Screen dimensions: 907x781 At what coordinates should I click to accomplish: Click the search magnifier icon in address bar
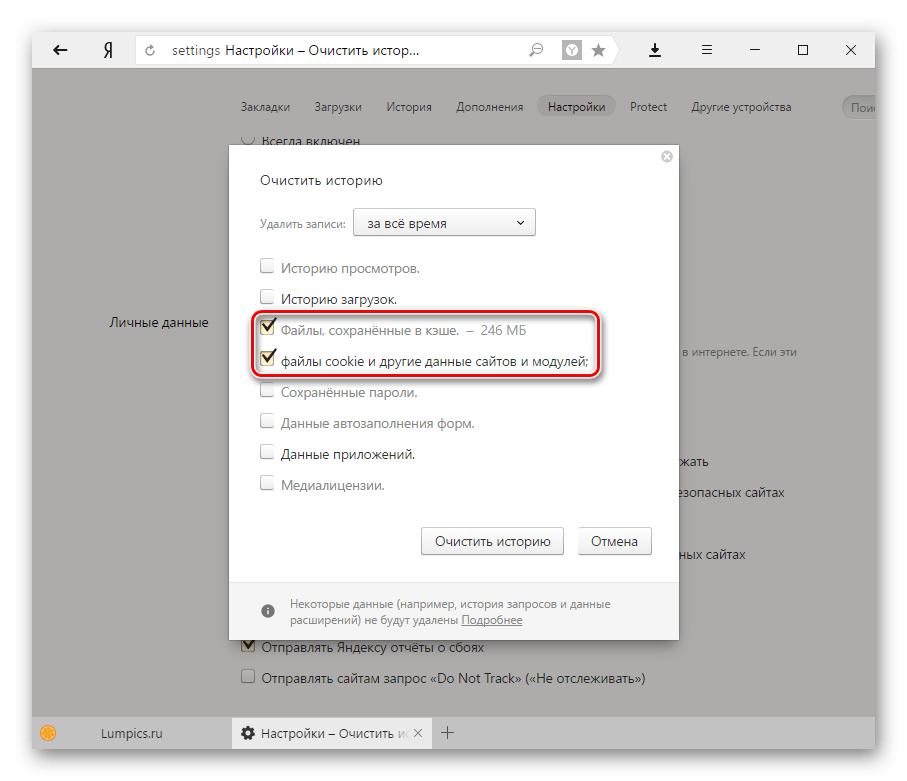point(536,50)
